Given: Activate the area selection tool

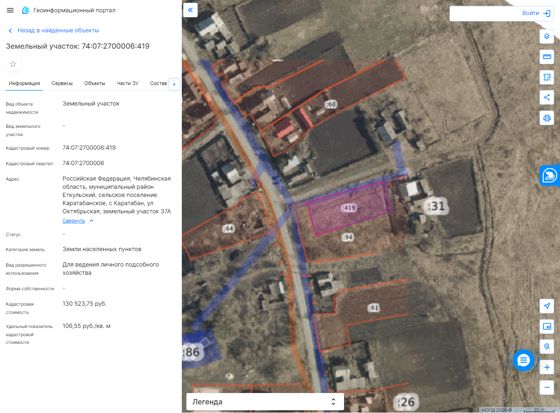Looking at the screenshot, I should 546,77.
